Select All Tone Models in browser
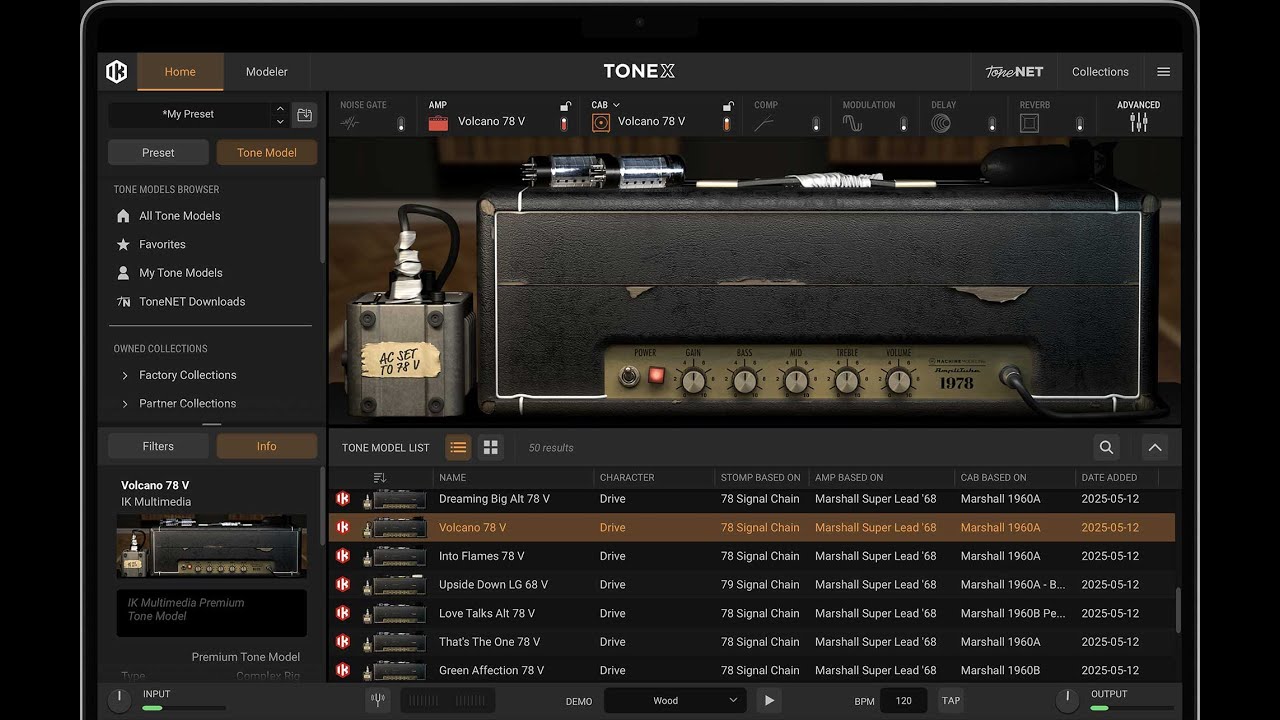Screen dimensions: 1280x720 pos(180,216)
